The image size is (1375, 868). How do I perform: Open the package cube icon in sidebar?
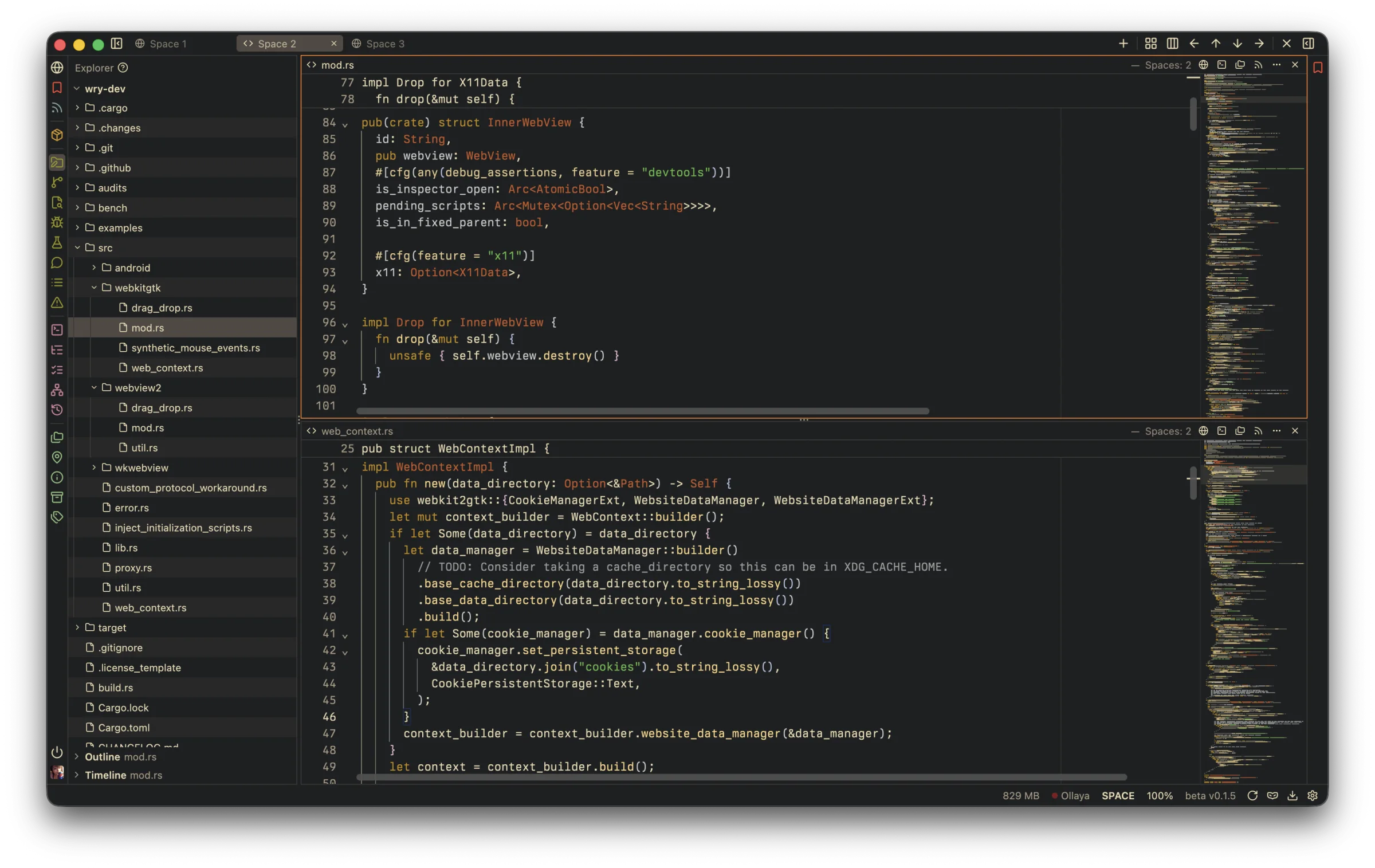57,135
